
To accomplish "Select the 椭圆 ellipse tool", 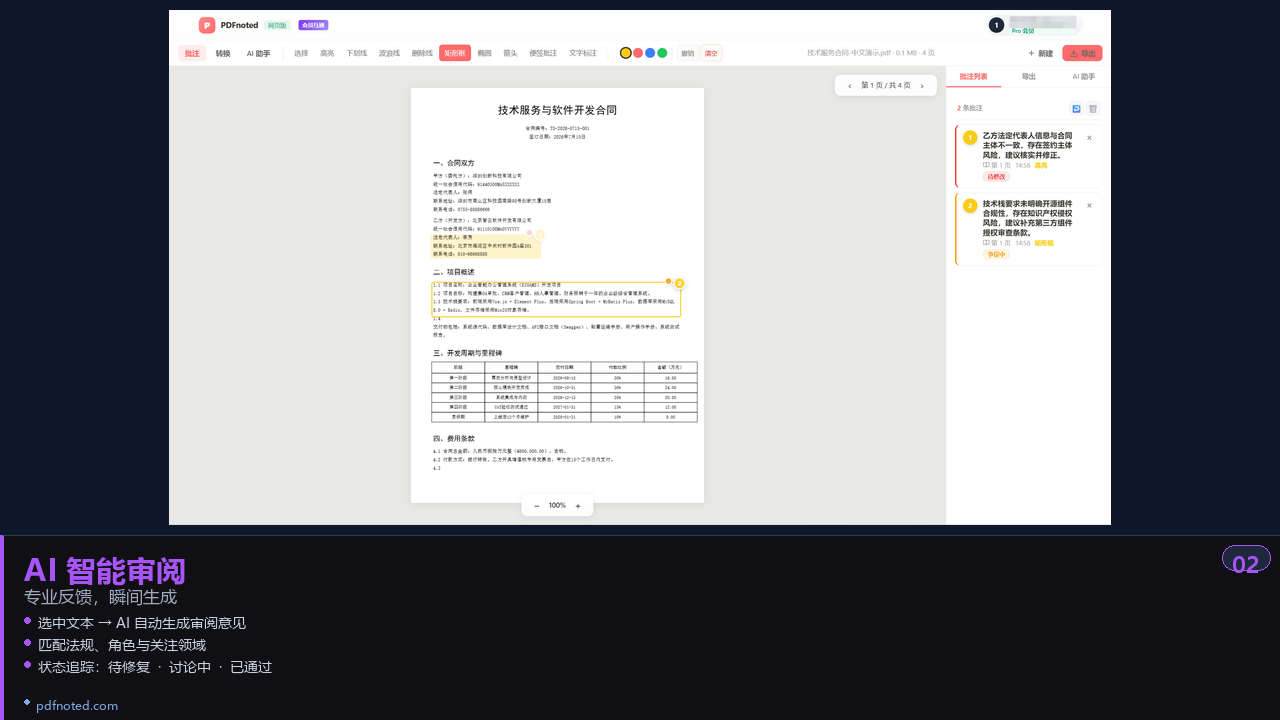I will (485, 53).
